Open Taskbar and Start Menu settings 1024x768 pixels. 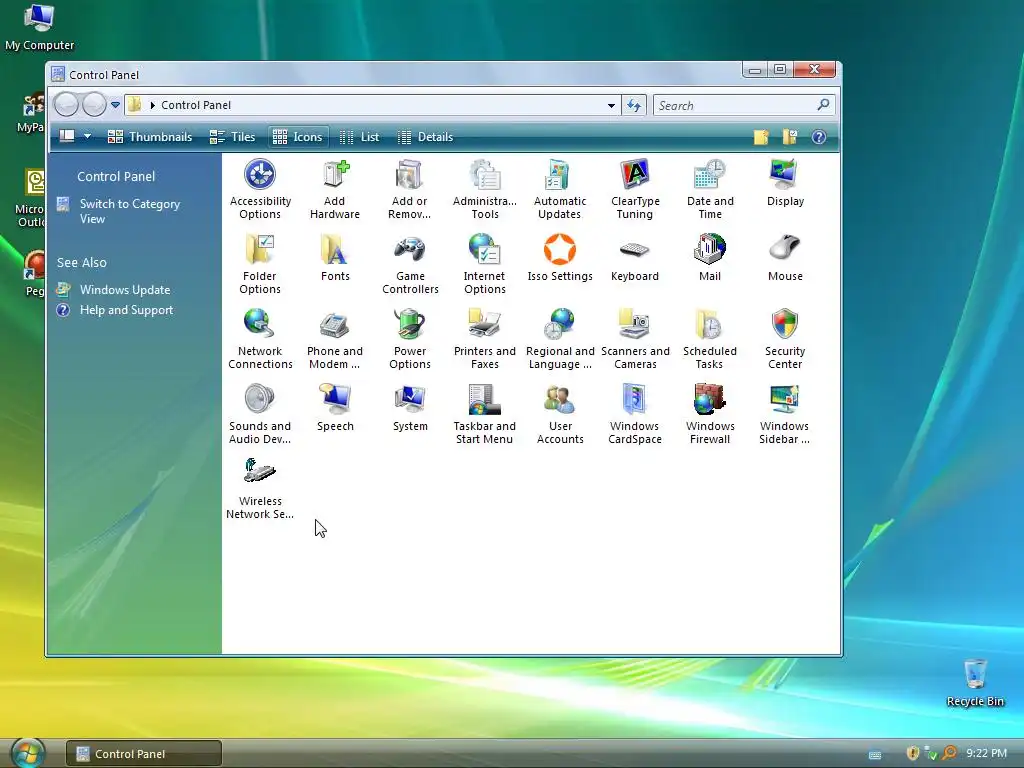click(485, 415)
